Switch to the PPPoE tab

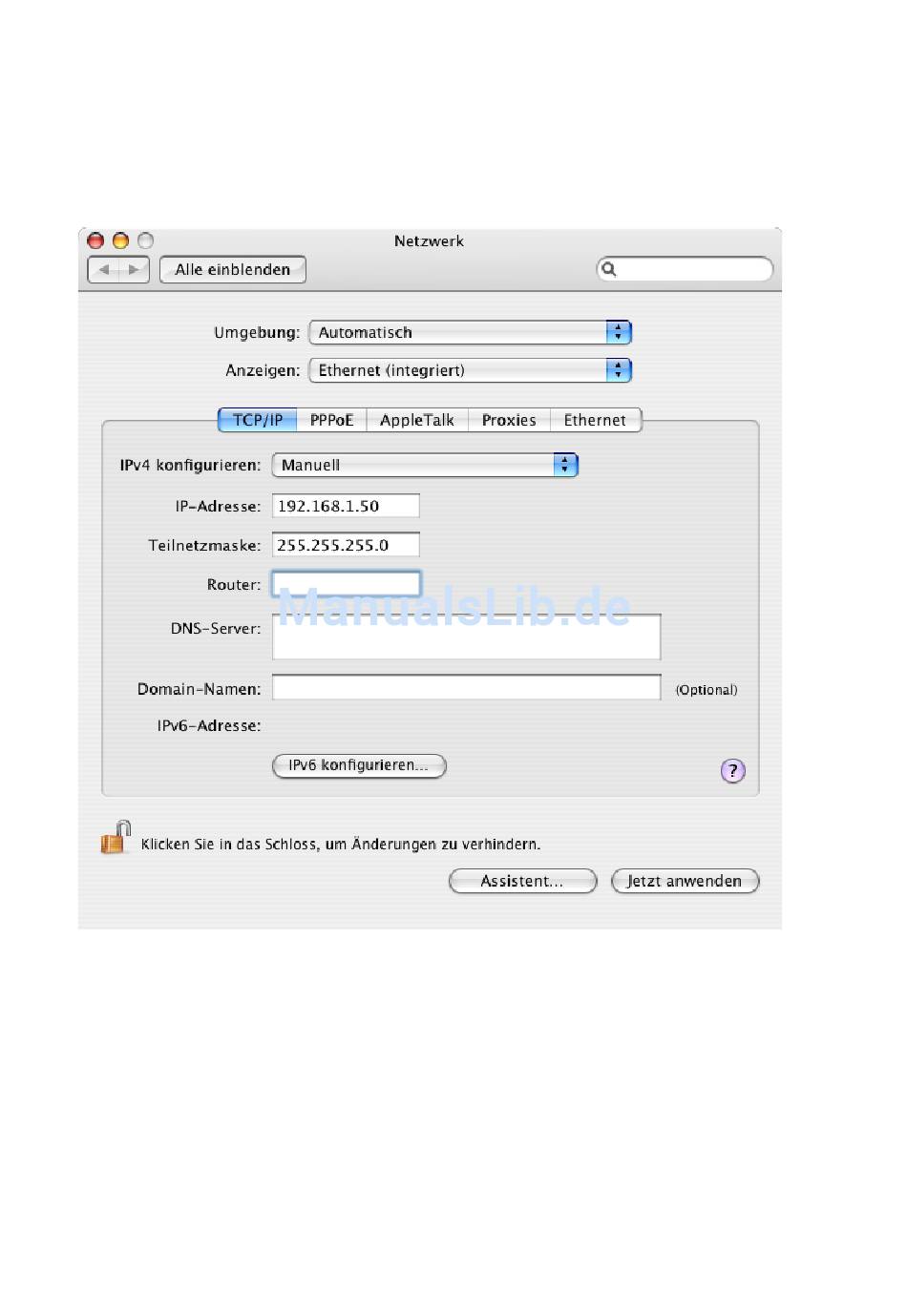pos(331,420)
